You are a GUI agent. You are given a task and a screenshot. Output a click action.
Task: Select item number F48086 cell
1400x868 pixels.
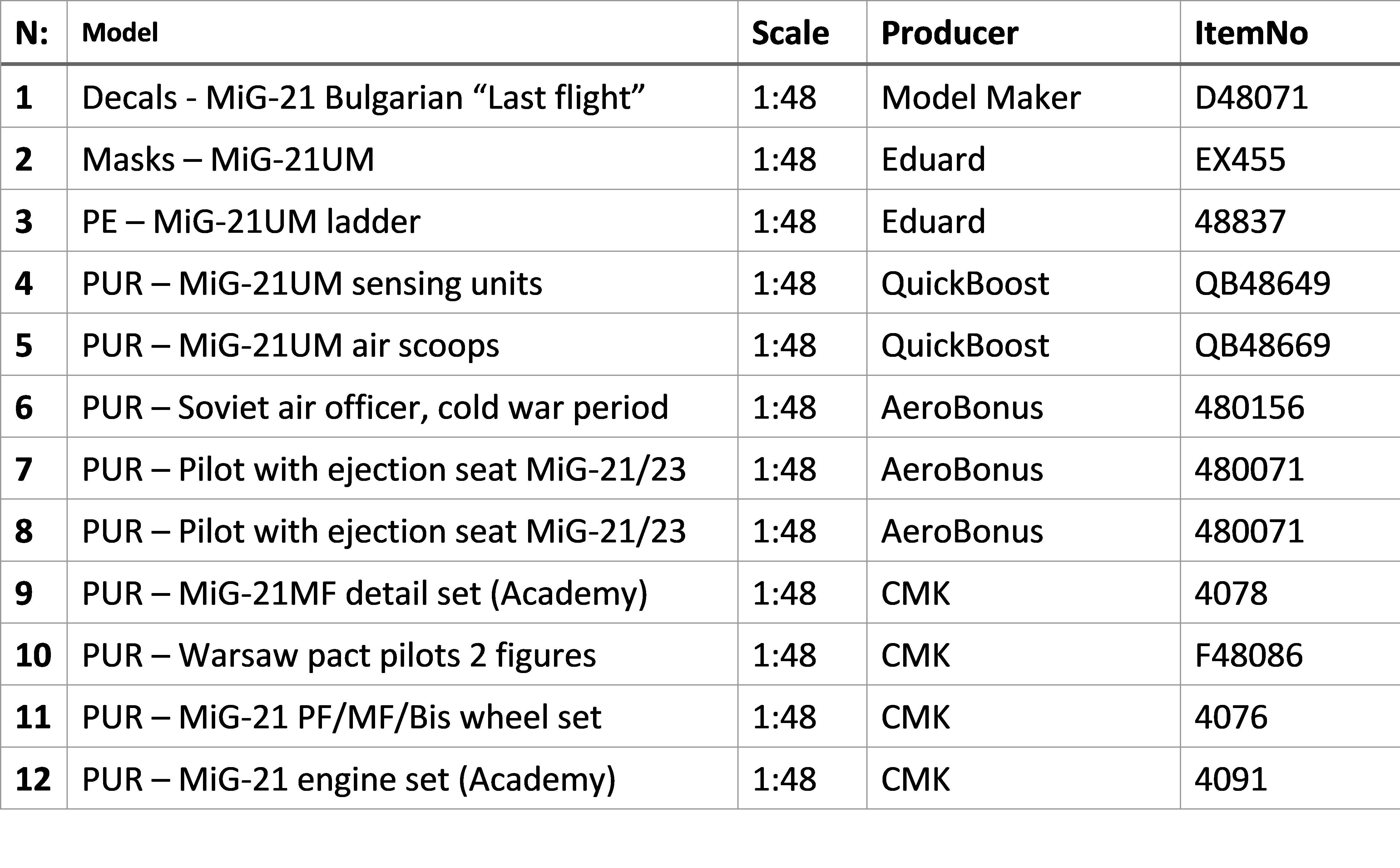(1290, 655)
